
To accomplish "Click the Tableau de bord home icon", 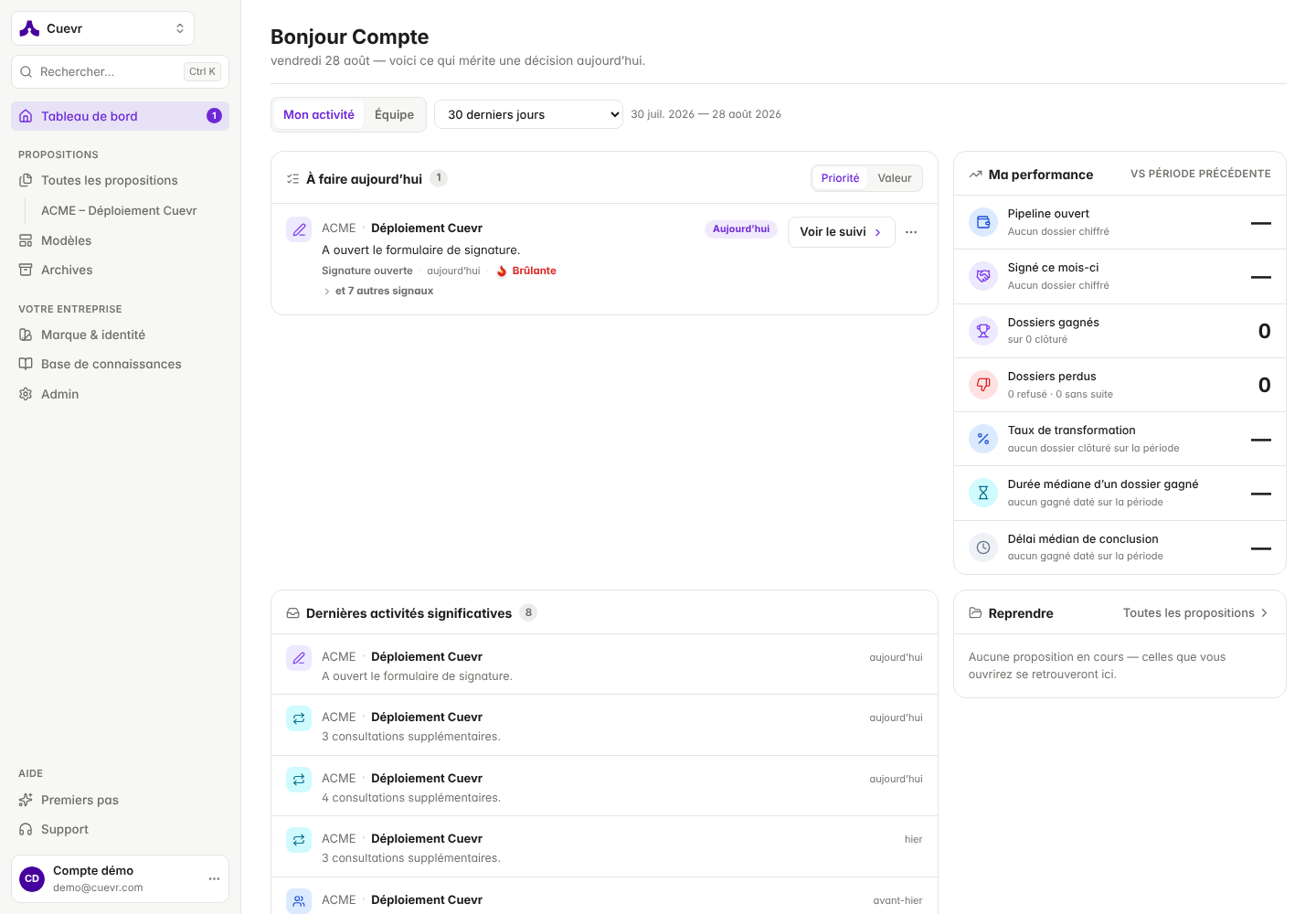I will [x=26, y=116].
